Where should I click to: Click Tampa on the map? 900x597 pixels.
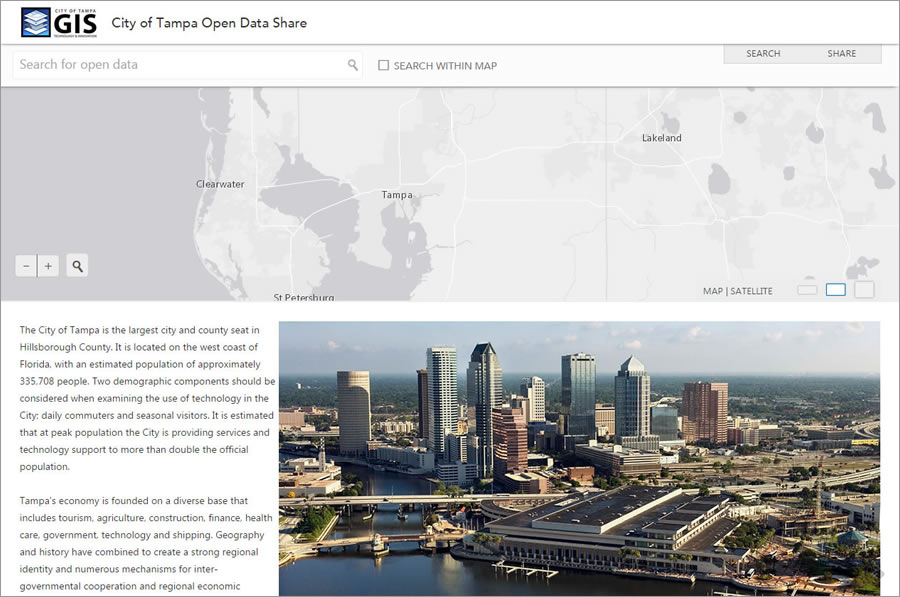coord(396,195)
